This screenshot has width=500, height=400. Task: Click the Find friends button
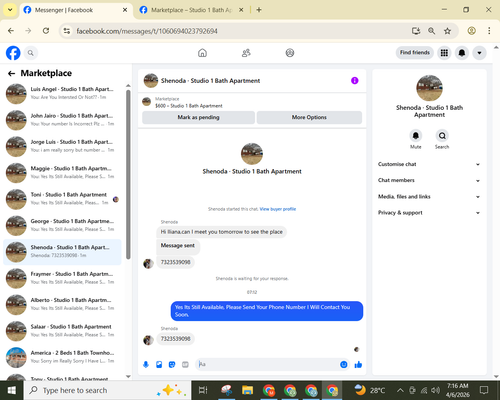(x=415, y=53)
